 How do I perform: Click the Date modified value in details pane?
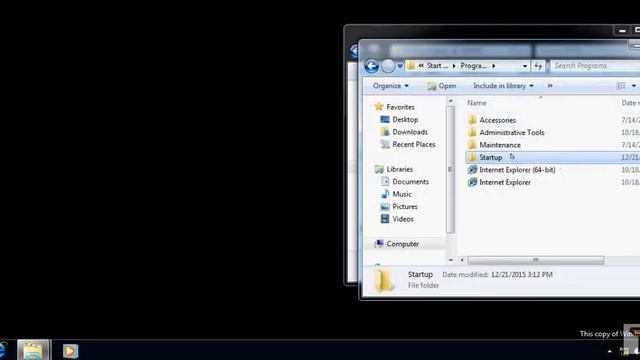(522, 275)
